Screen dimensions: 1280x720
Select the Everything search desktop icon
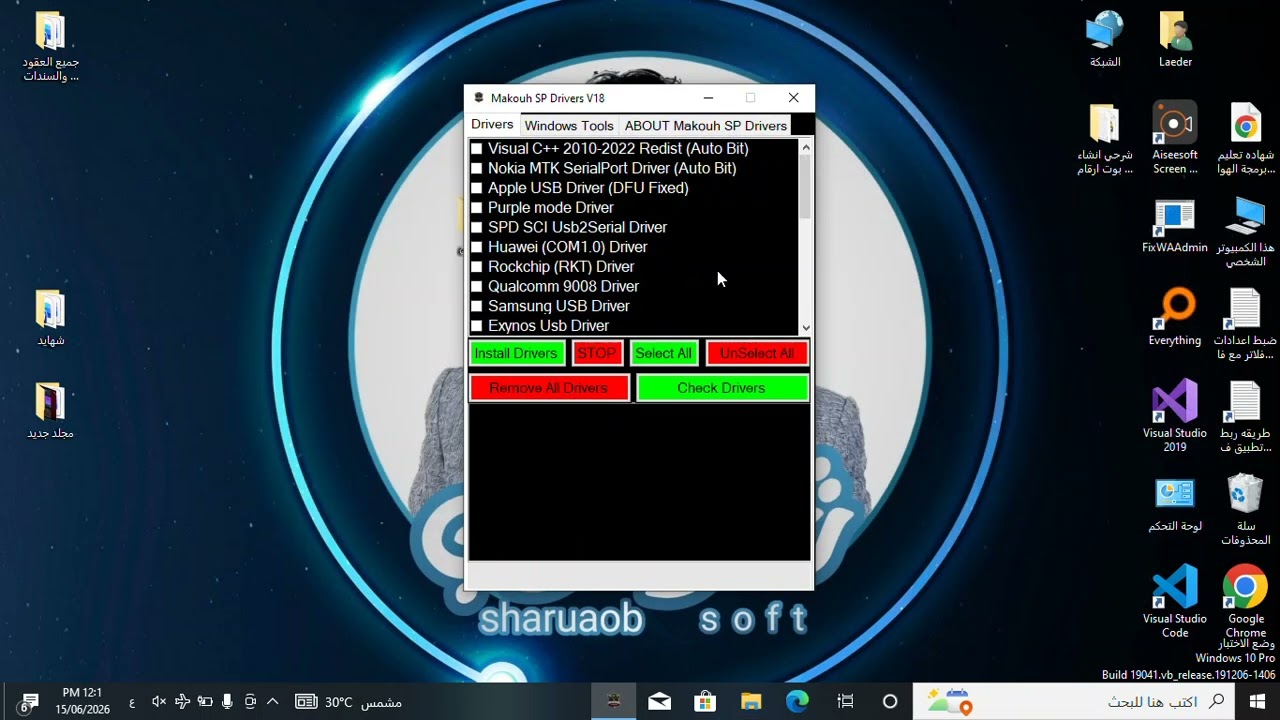[x=1175, y=317]
